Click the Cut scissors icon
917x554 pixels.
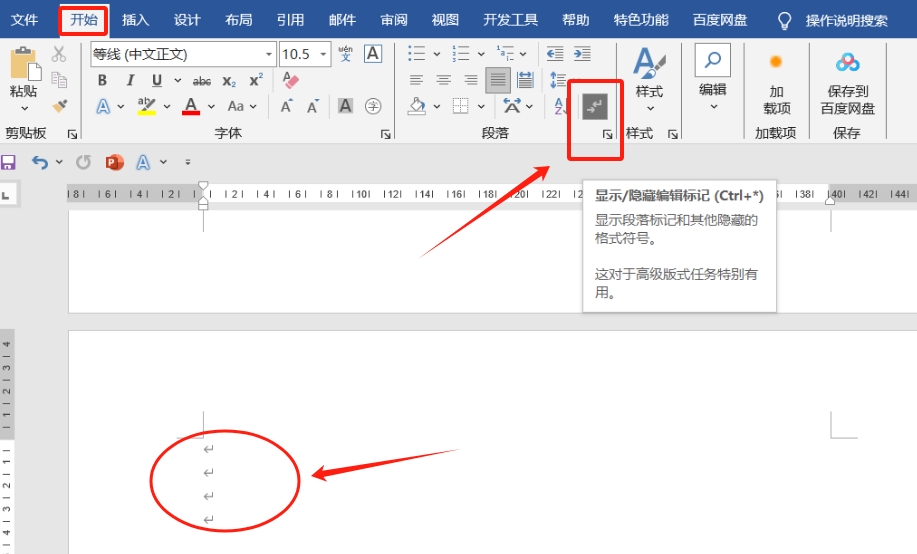coord(58,54)
